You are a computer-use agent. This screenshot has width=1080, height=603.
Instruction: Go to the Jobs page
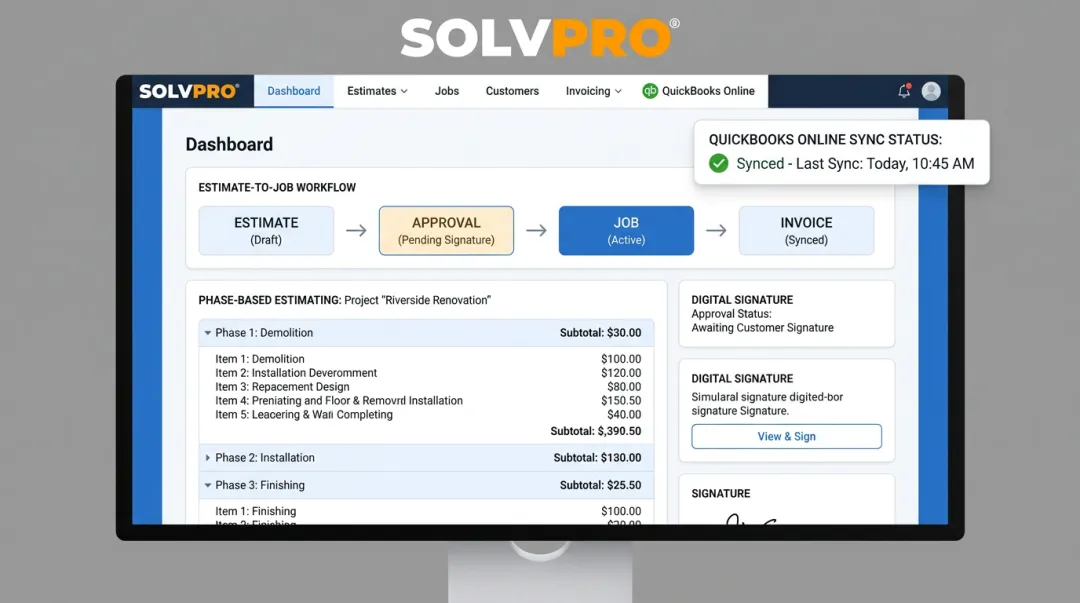tap(447, 91)
